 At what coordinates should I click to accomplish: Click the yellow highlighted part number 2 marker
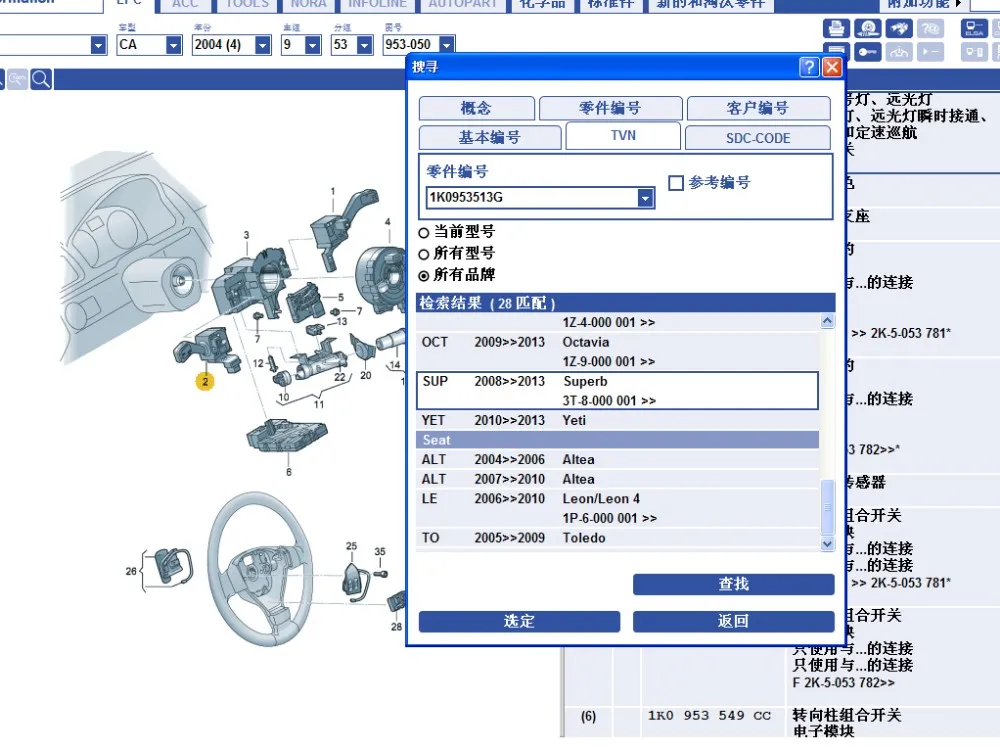[x=205, y=381]
